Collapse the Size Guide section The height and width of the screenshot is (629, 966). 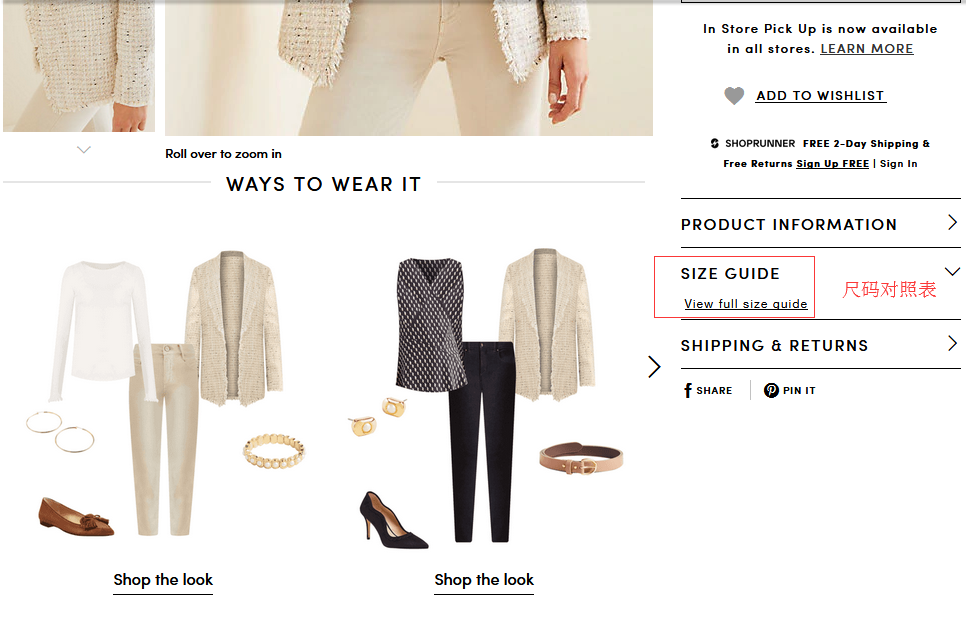pos(952,272)
